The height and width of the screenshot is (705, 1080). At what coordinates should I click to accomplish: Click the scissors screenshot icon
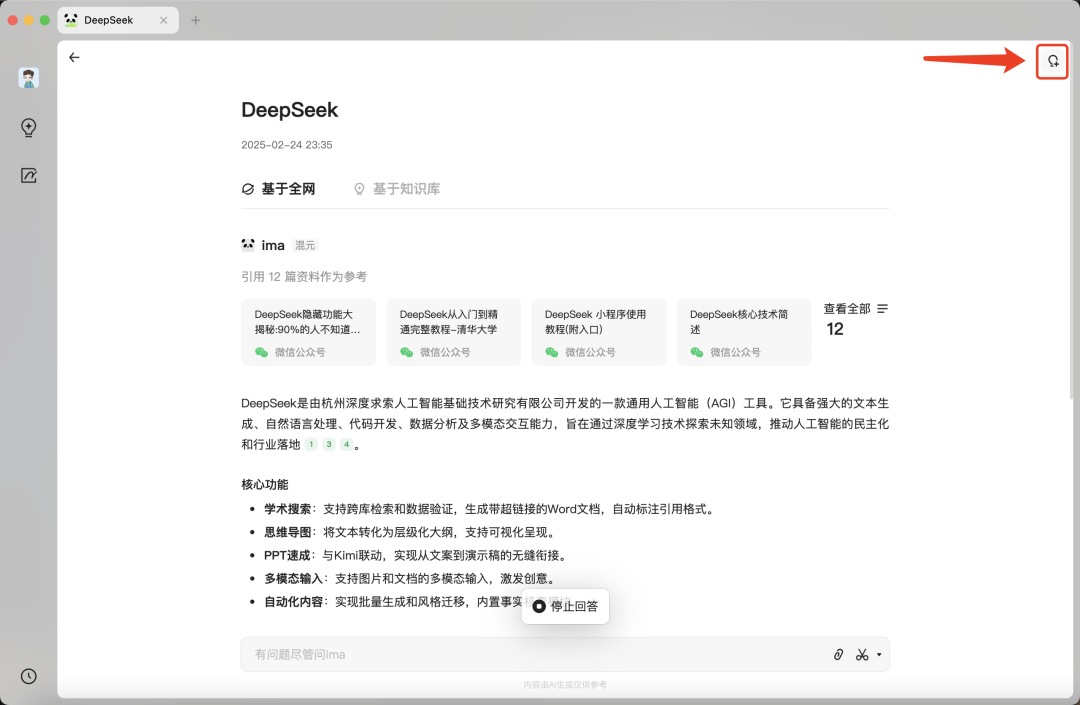tap(862, 655)
